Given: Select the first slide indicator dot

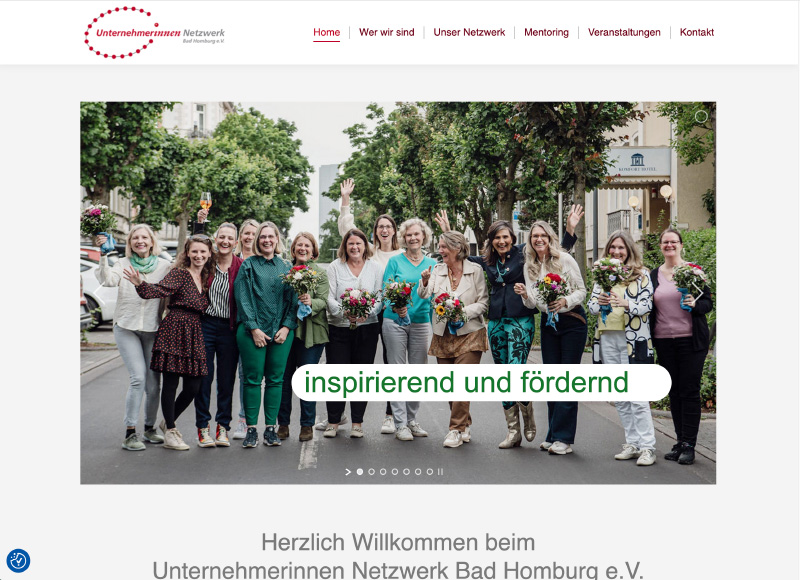Looking at the screenshot, I should click(x=360, y=472).
